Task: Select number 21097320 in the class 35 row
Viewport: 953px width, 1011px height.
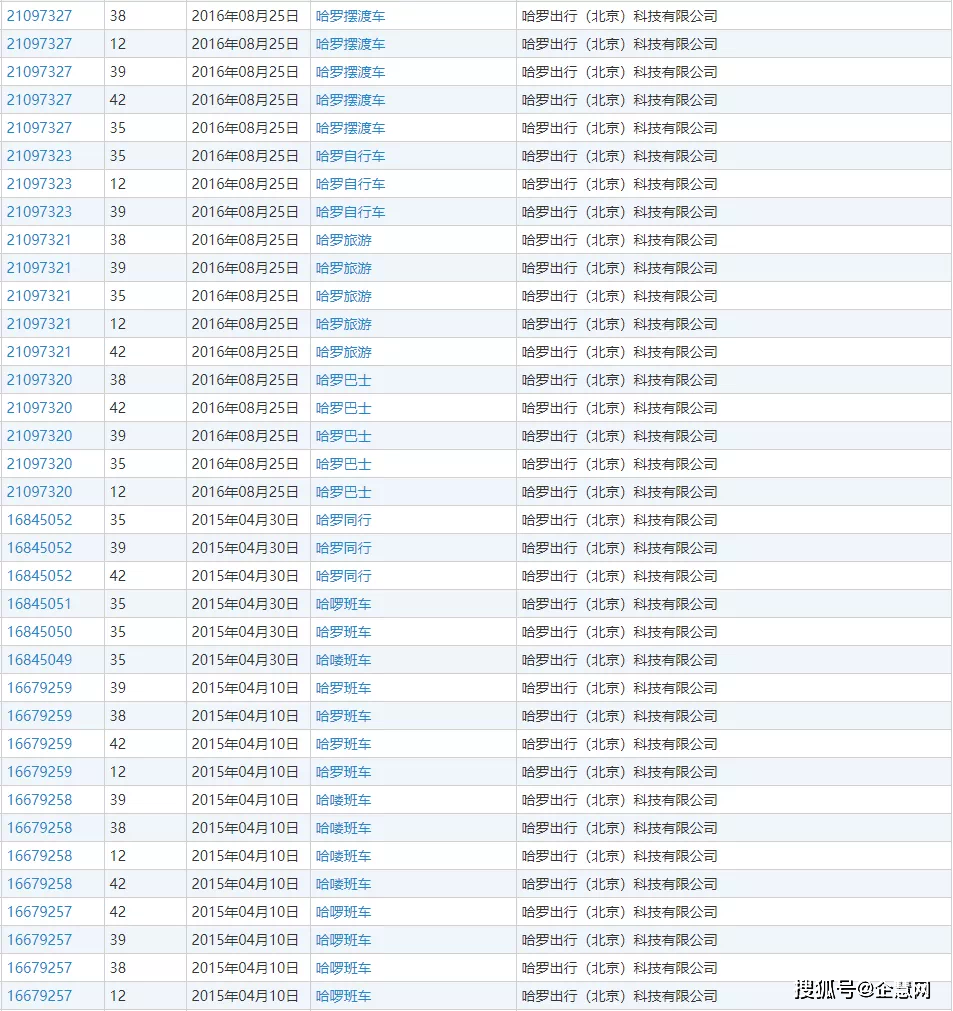Action: coord(39,464)
